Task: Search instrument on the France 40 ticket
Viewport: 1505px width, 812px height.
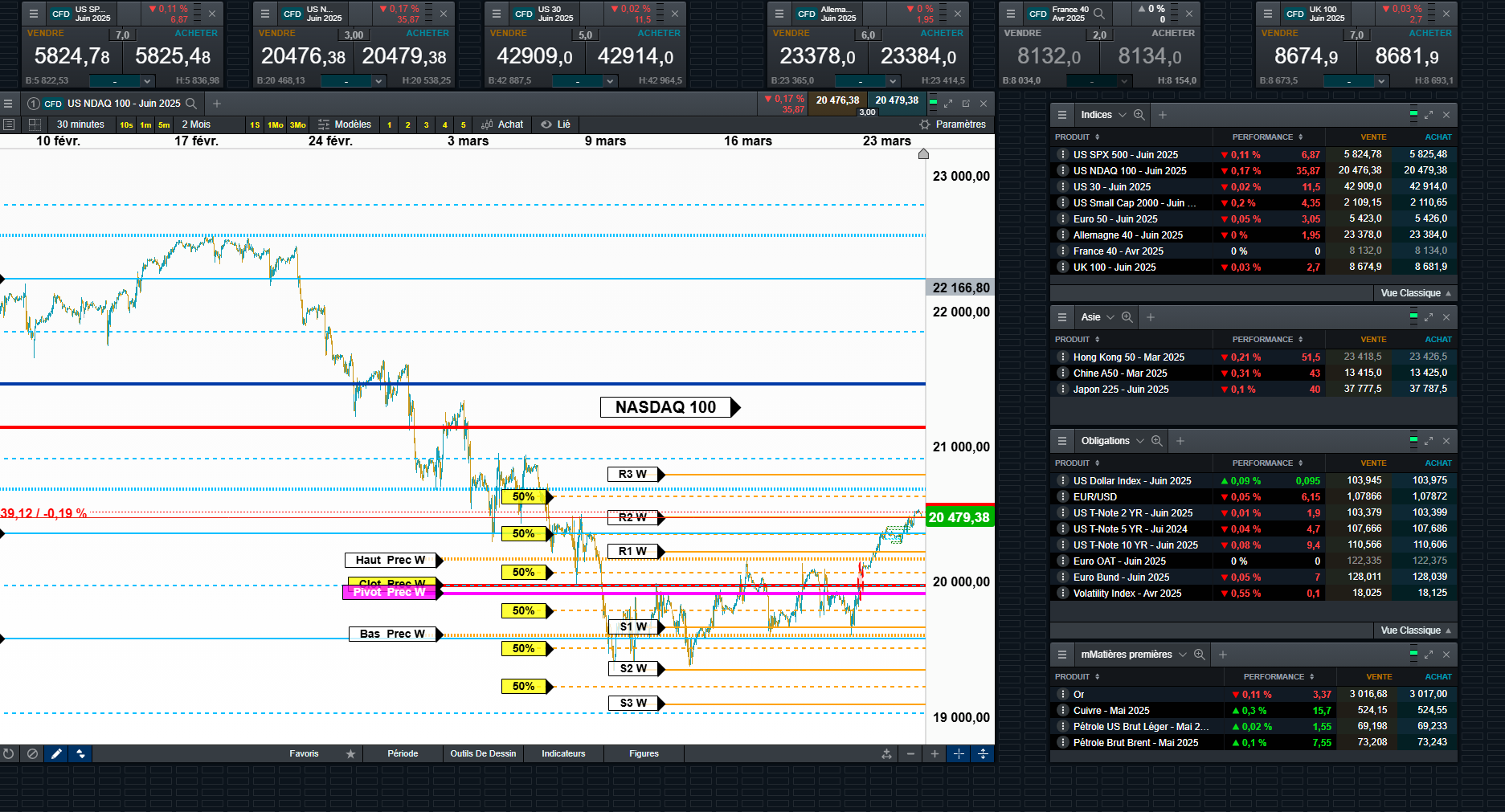Action: click(x=1099, y=14)
